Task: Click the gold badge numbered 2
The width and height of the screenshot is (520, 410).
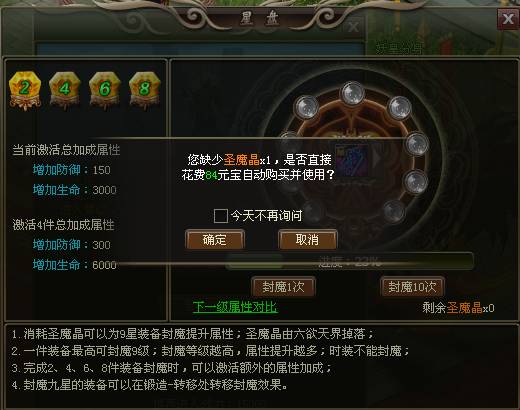Action: click(25, 90)
